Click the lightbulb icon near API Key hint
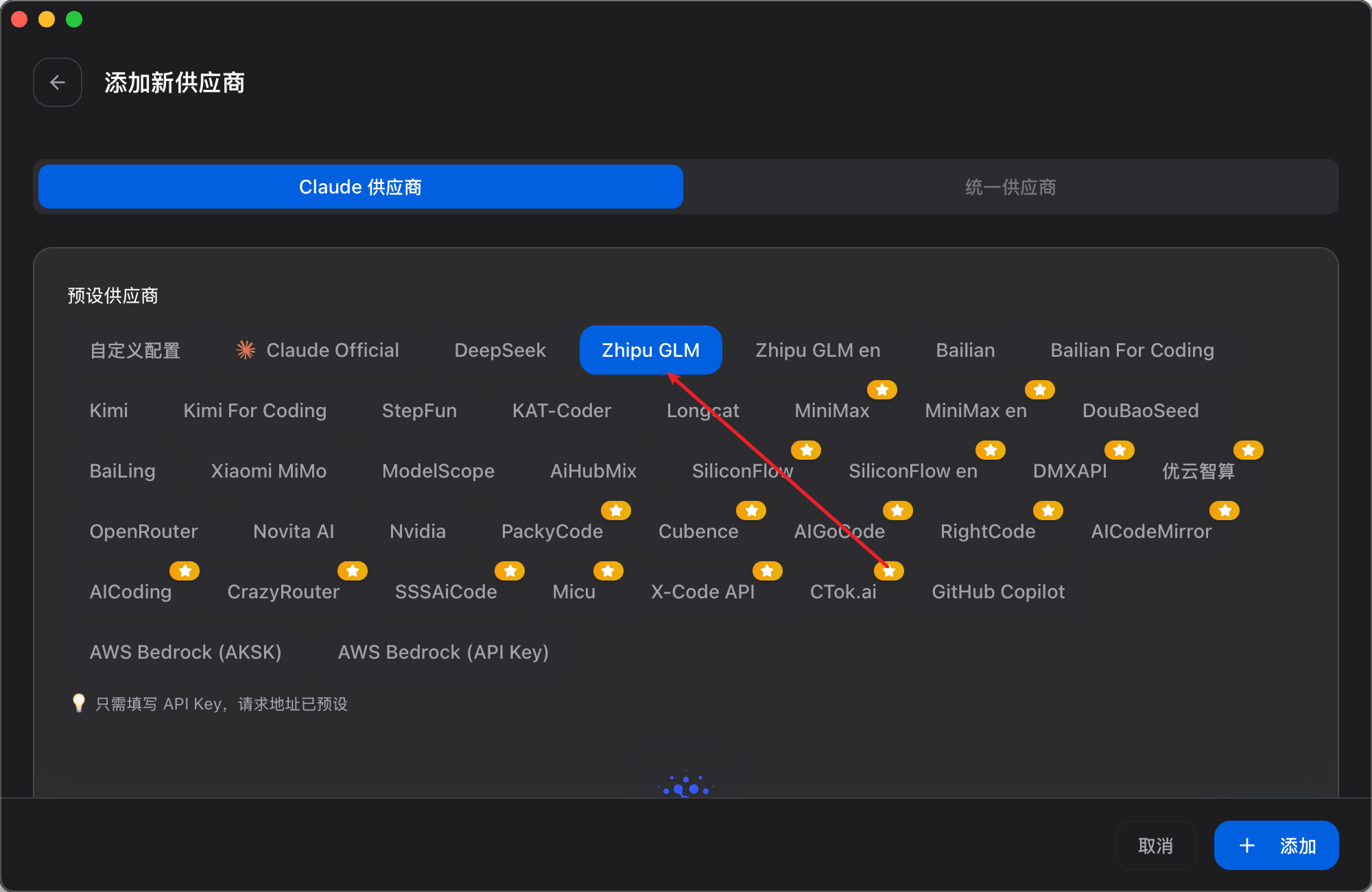1372x892 pixels. click(78, 703)
